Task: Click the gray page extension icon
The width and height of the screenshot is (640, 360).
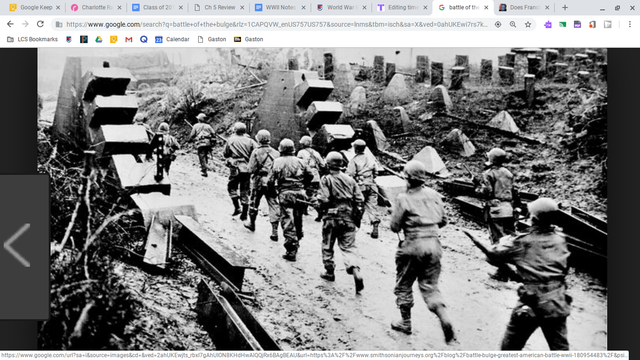Action: [x=608, y=24]
